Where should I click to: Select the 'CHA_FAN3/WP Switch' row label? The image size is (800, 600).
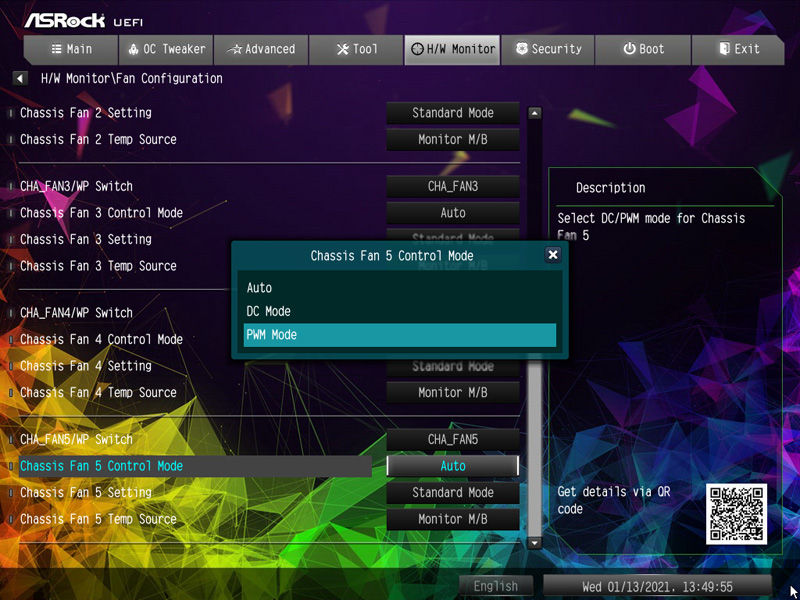[77, 186]
